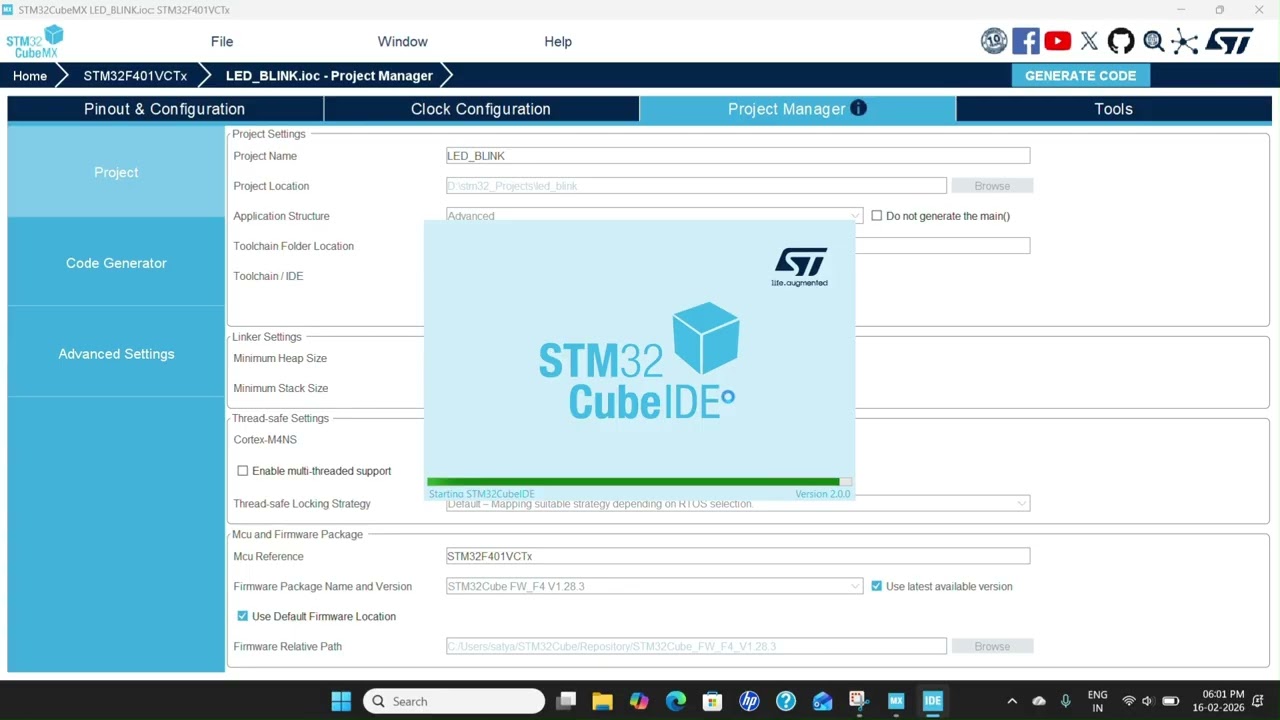The height and width of the screenshot is (720, 1280).
Task: Uncheck 'Use latest available version'
Action: (877, 586)
